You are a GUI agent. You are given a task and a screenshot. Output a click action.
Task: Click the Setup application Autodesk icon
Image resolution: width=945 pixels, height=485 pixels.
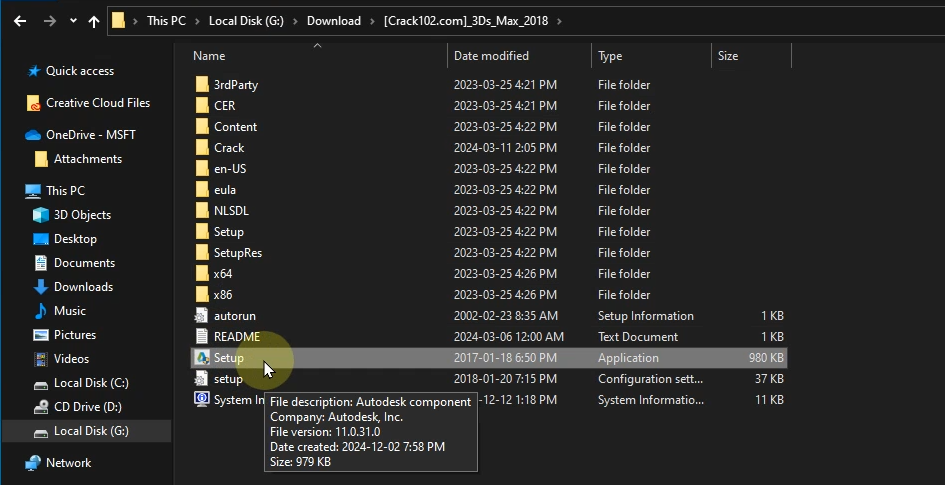(x=201, y=358)
